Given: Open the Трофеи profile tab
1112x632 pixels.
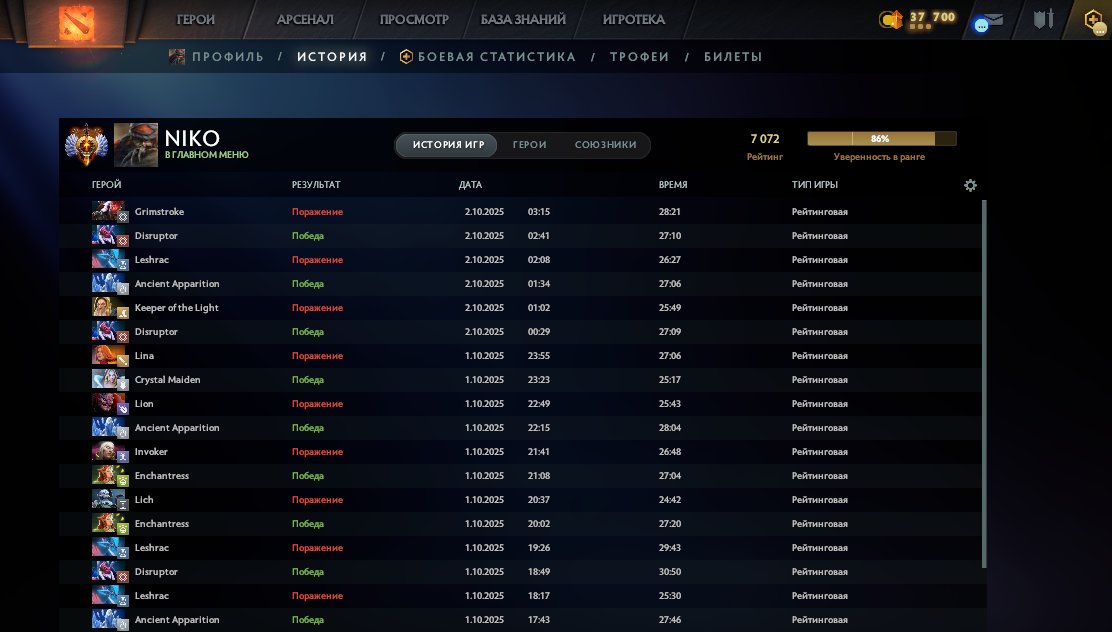Looking at the screenshot, I should tap(639, 57).
